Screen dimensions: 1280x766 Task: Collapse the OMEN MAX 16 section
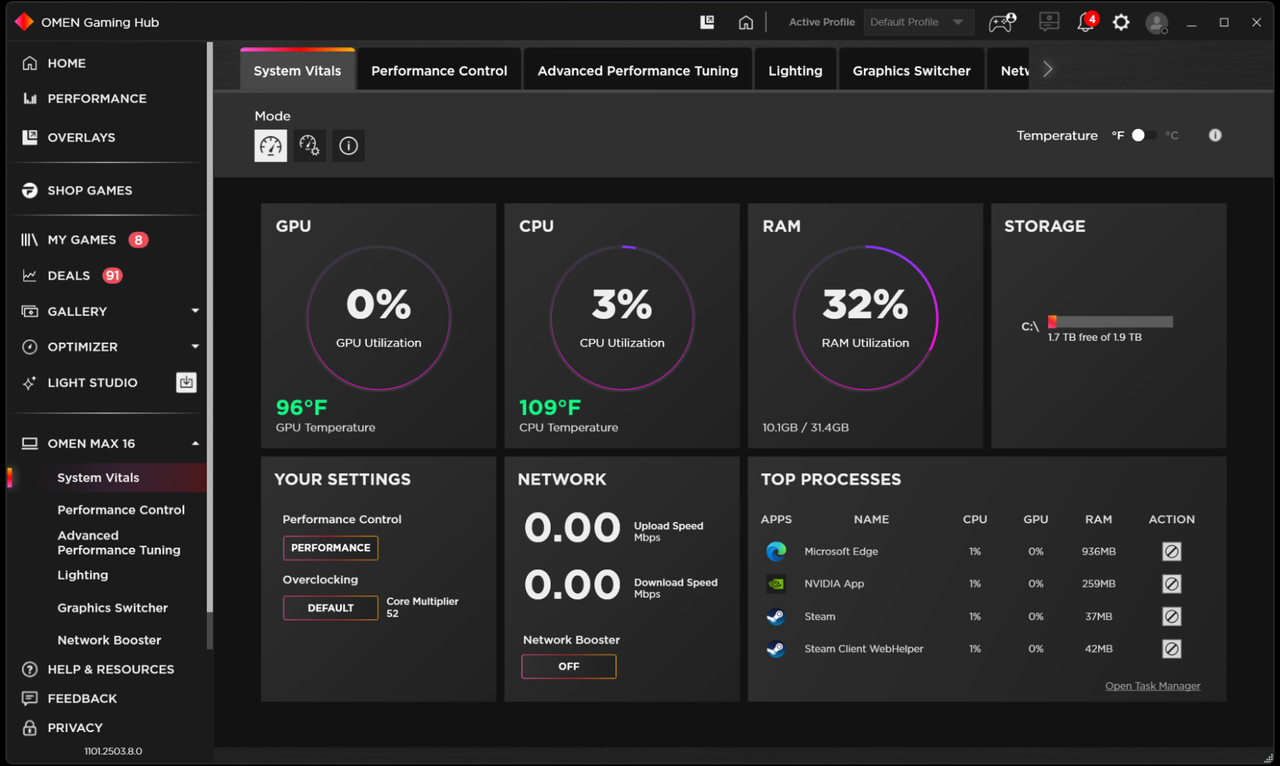pyautogui.click(x=195, y=444)
